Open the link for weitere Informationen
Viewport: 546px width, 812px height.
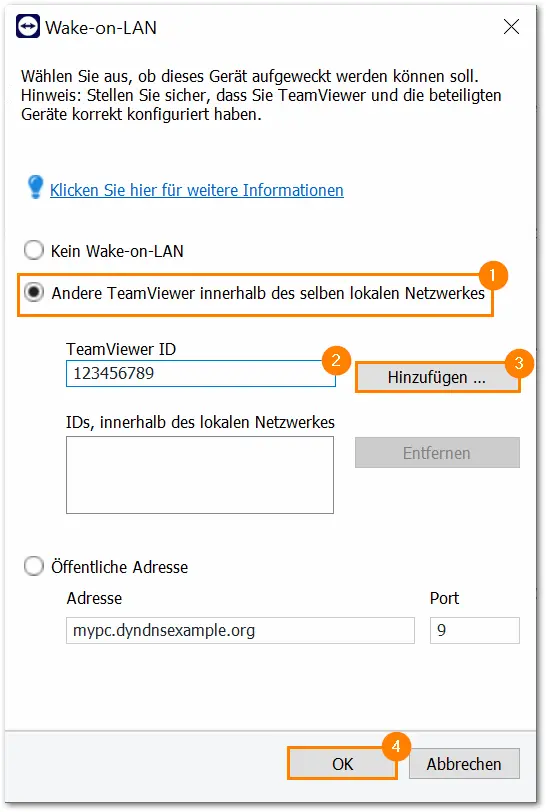click(x=197, y=190)
